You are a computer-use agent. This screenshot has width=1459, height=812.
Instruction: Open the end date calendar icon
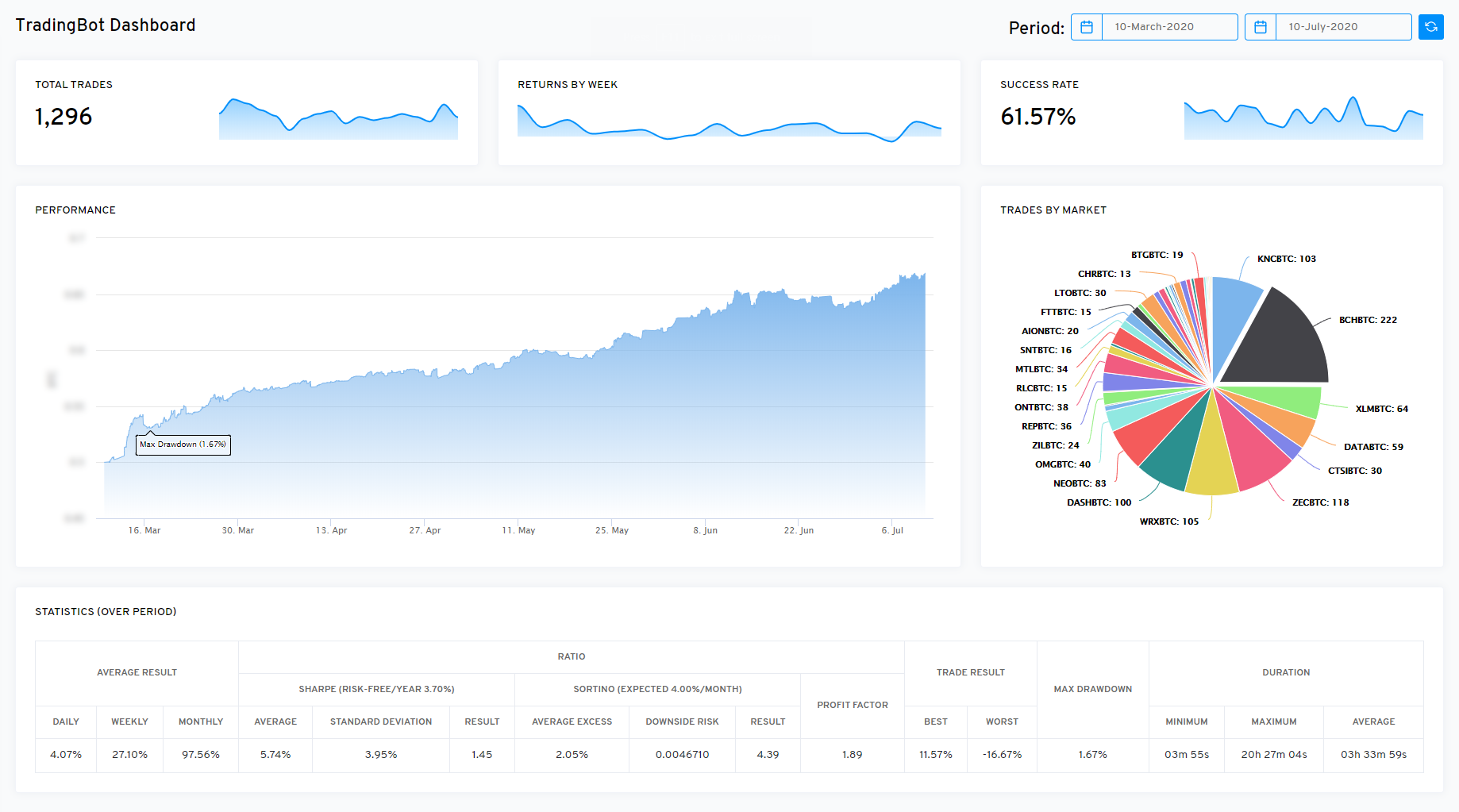(1260, 27)
